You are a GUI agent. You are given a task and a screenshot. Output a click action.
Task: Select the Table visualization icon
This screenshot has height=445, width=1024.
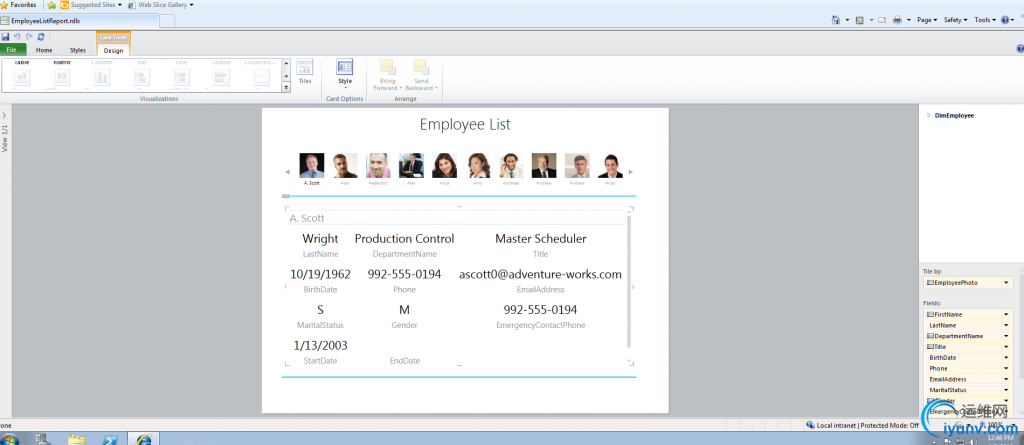pos(22,76)
